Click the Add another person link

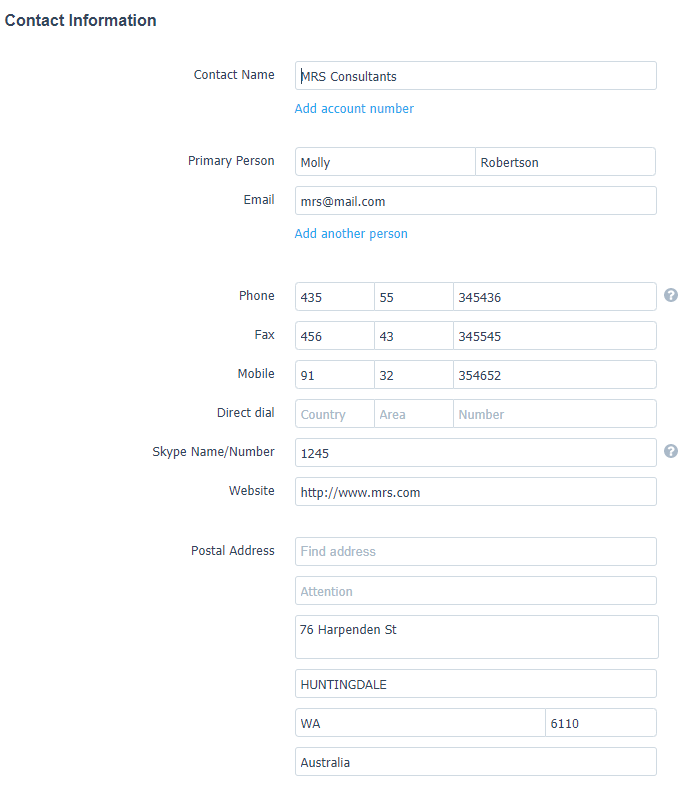point(351,234)
